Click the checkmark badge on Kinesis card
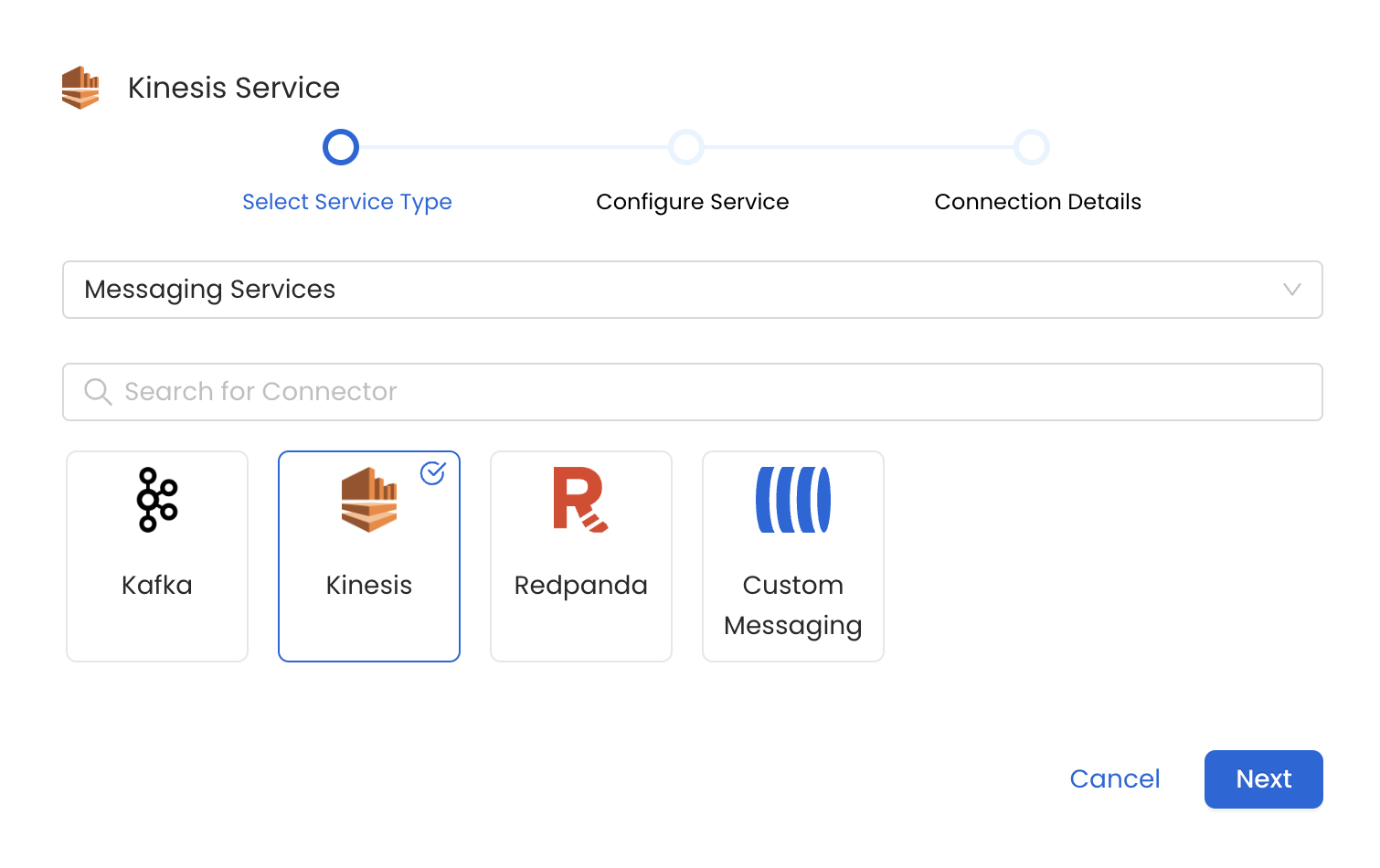Viewport: 1380px width, 868px height. [x=433, y=474]
